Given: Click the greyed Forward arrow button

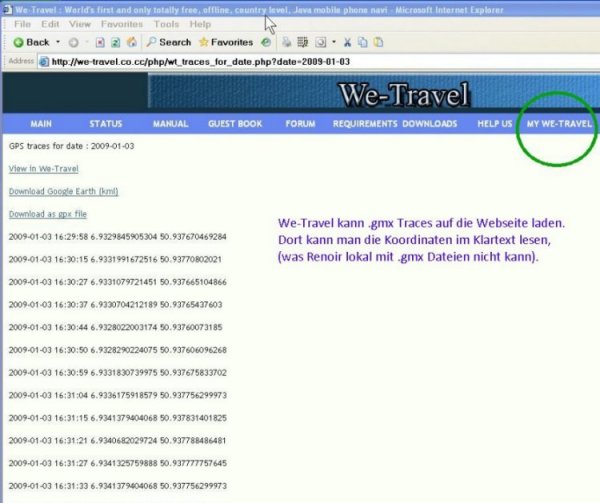Looking at the screenshot, I should tap(73, 42).
